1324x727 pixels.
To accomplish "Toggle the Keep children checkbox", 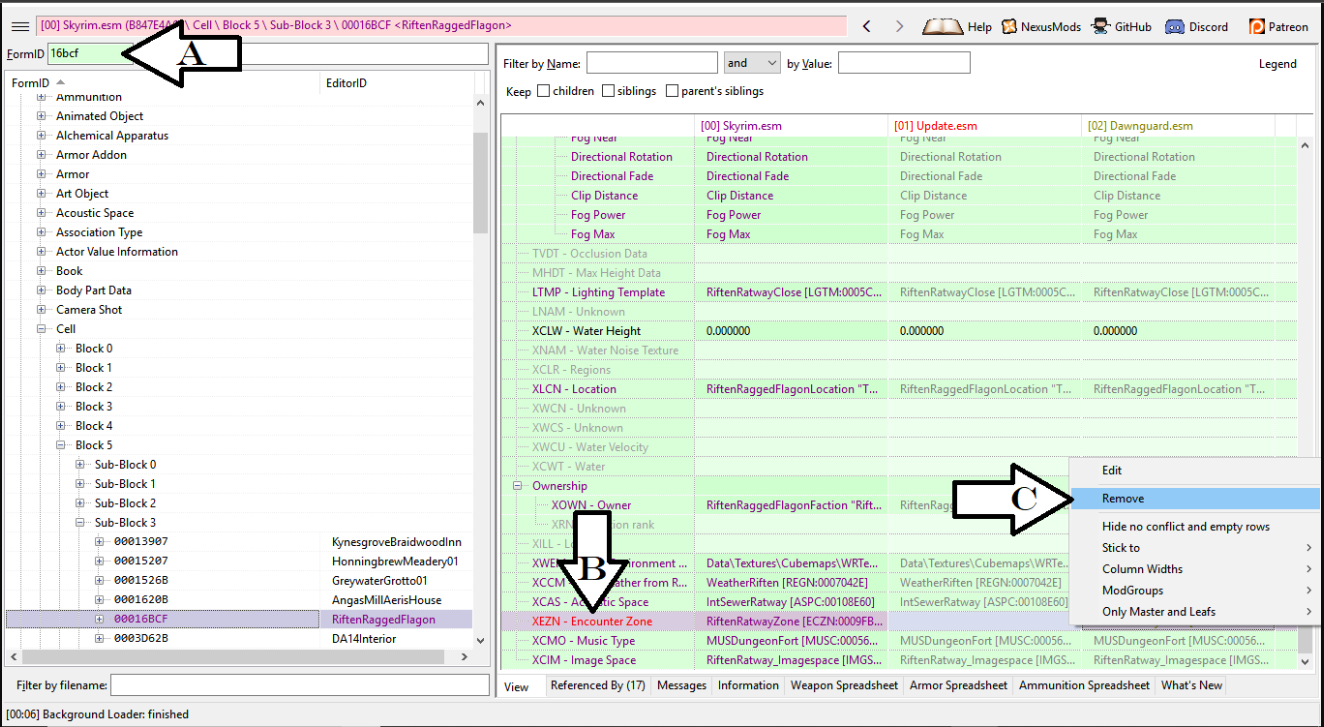I will (543, 91).
